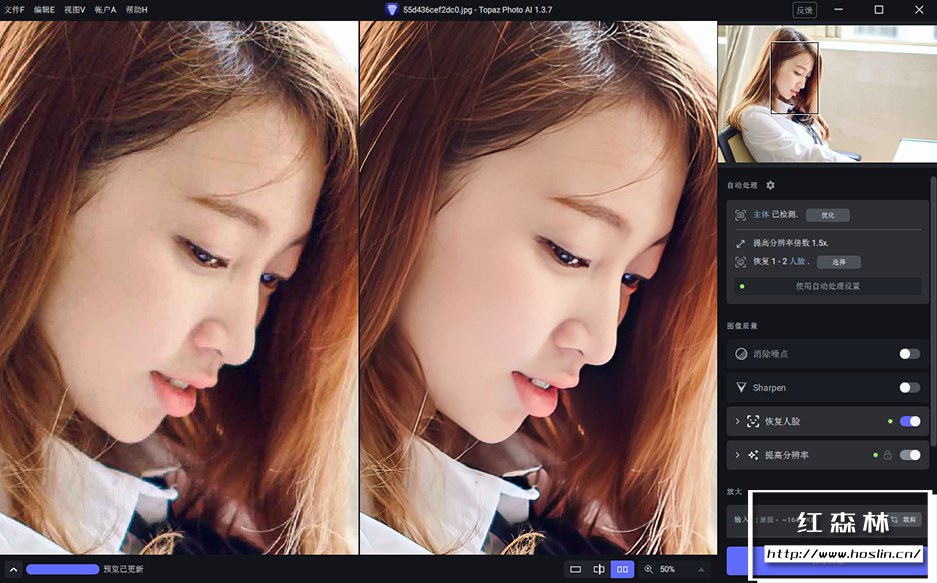Click 使用自动处理设置 button
Viewport: 937px width, 583px height.
tap(828, 286)
